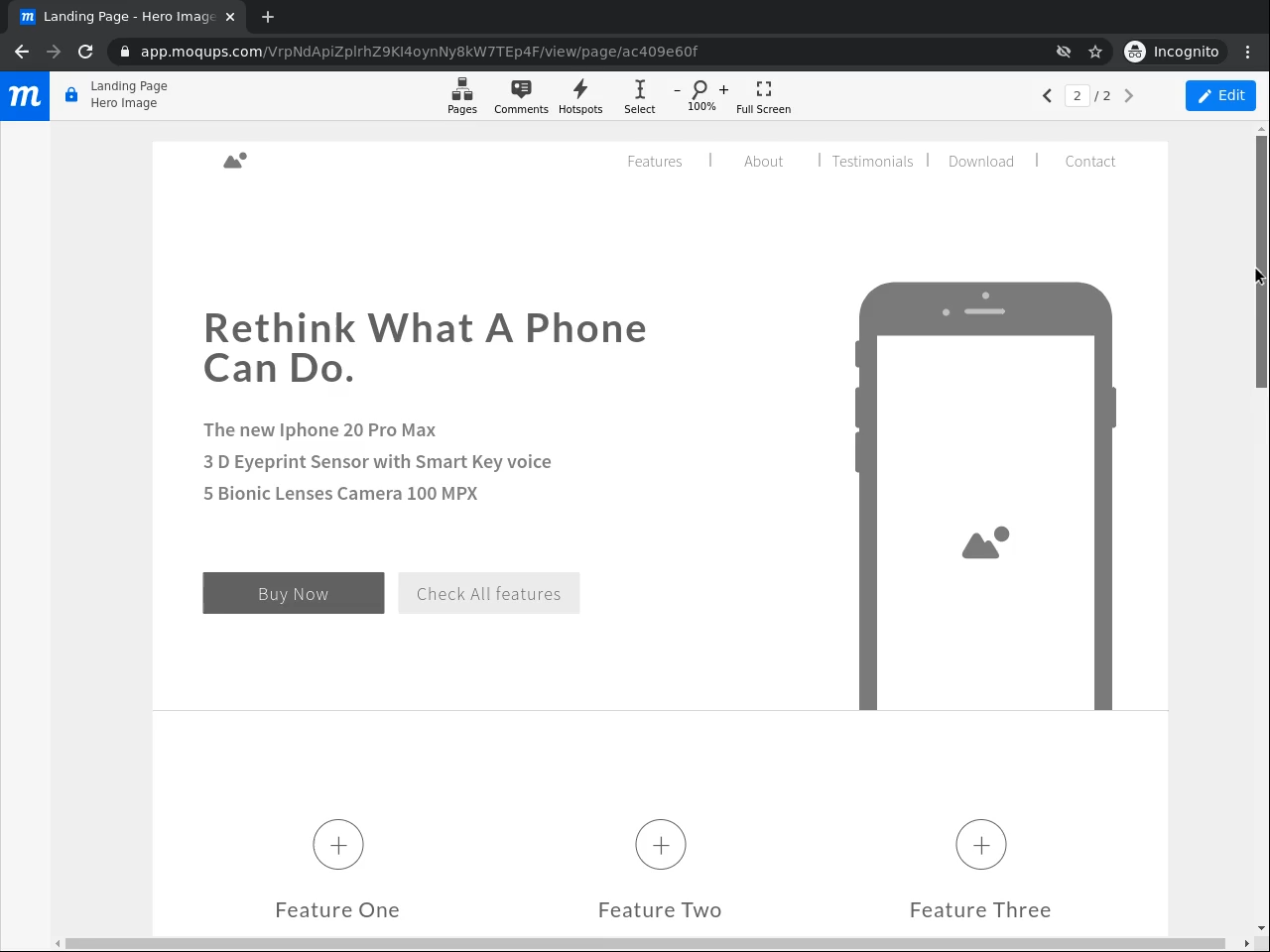Image resolution: width=1270 pixels, height=952 pixels.
Task: Click the image placeholder logo in header
Action: [x=235, y=160]
